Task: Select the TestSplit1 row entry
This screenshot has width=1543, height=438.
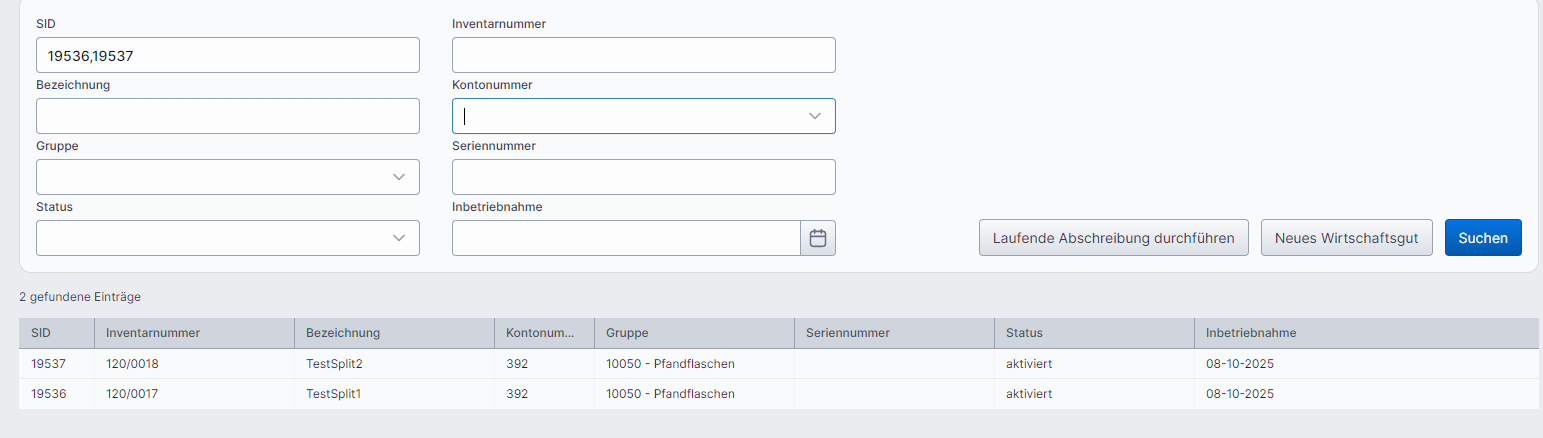Action: tap(333, 394)
